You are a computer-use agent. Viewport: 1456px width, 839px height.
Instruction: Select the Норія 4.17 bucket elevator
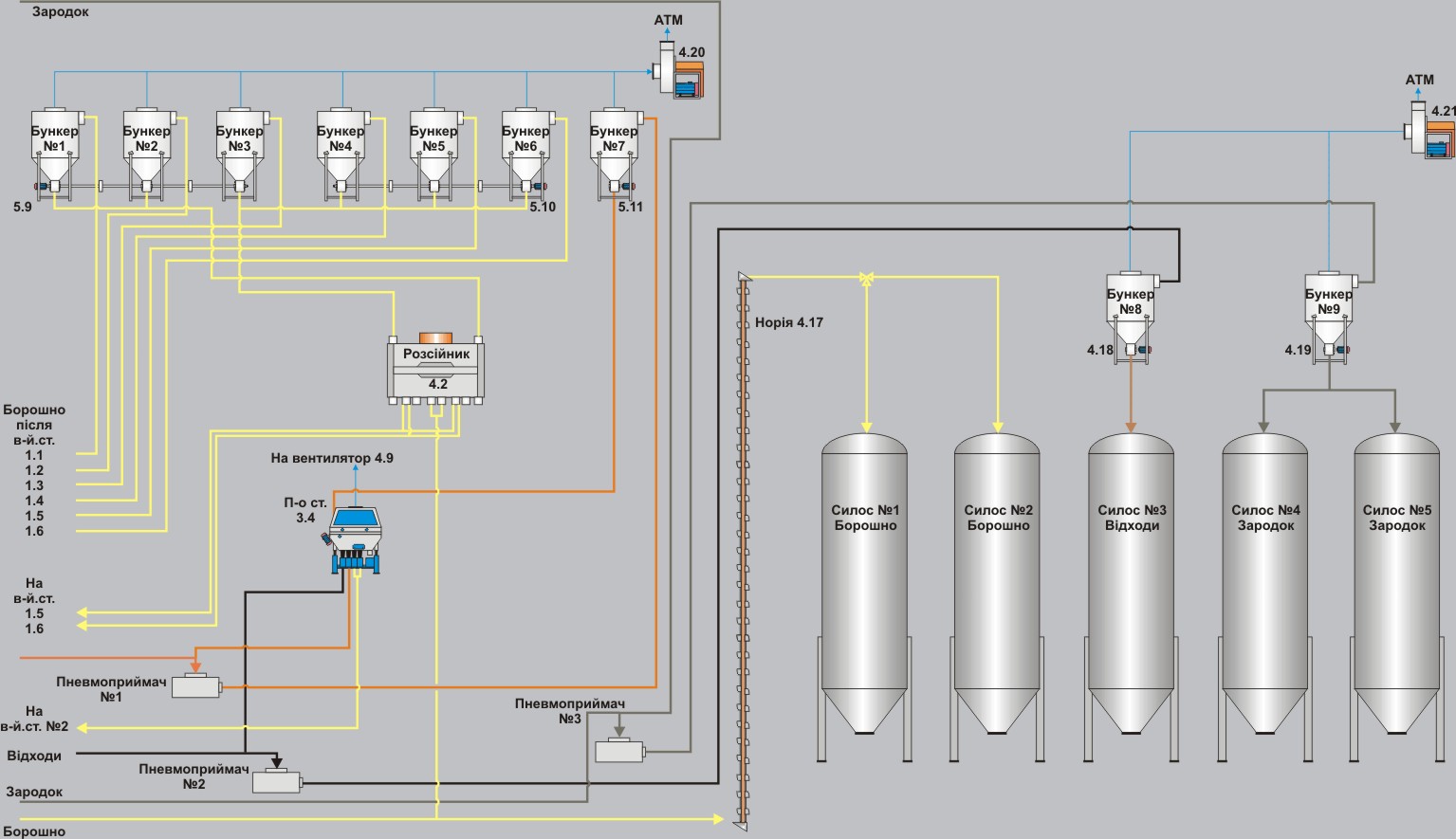[744, 551]
